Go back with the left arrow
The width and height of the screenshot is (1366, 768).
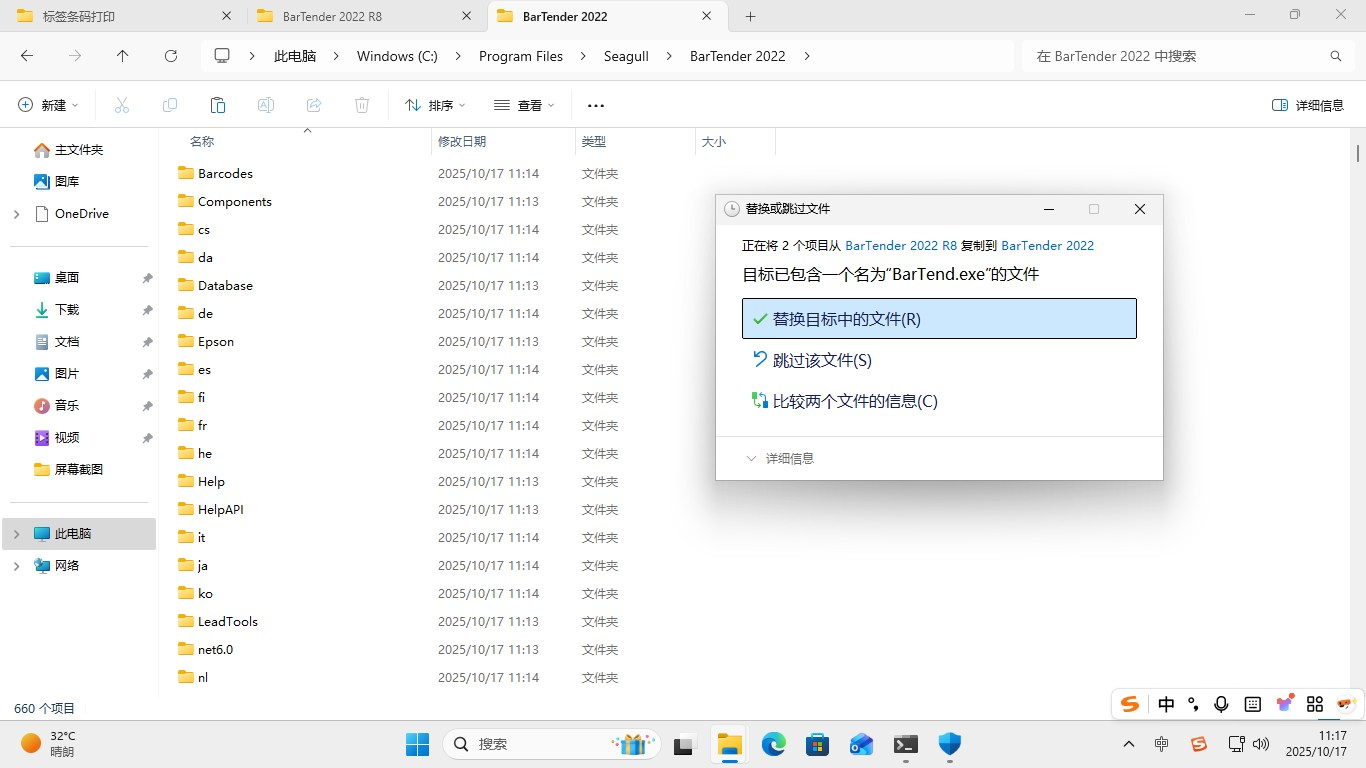coord(27,56)
